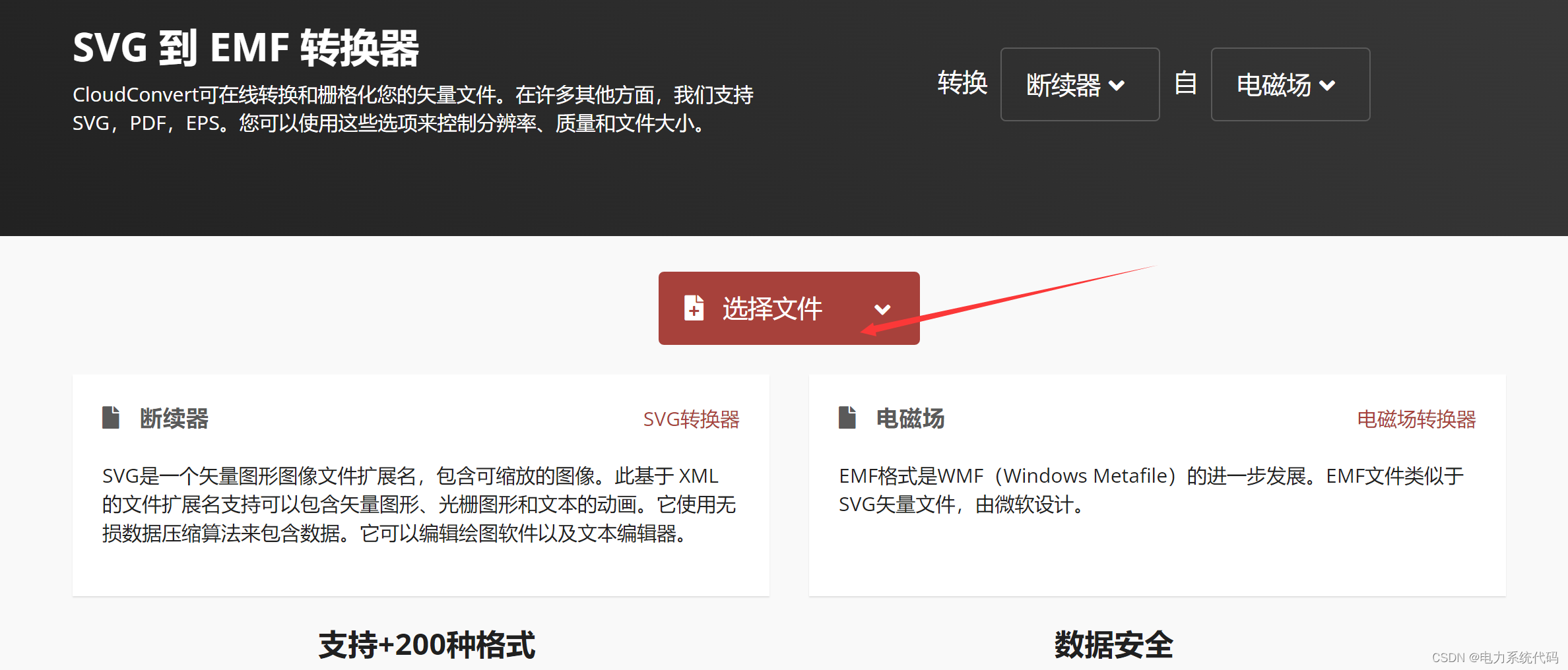Open the 断续器 source format dropdown
The height and width of the screenshot is (670, 1568).
[x=1080, y=85]
